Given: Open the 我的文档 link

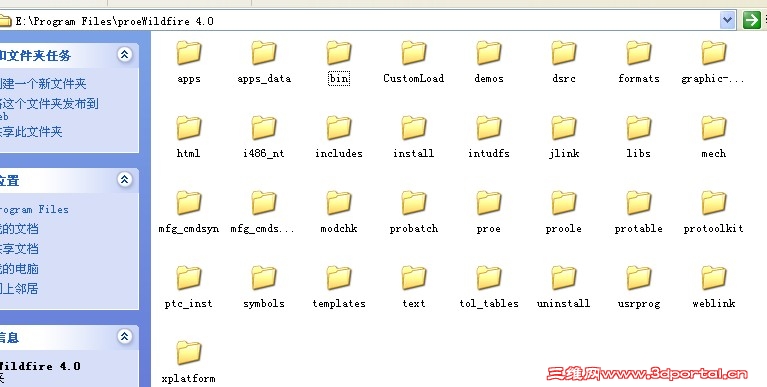Looking at the screenshot, I should (x=19, y=228).
